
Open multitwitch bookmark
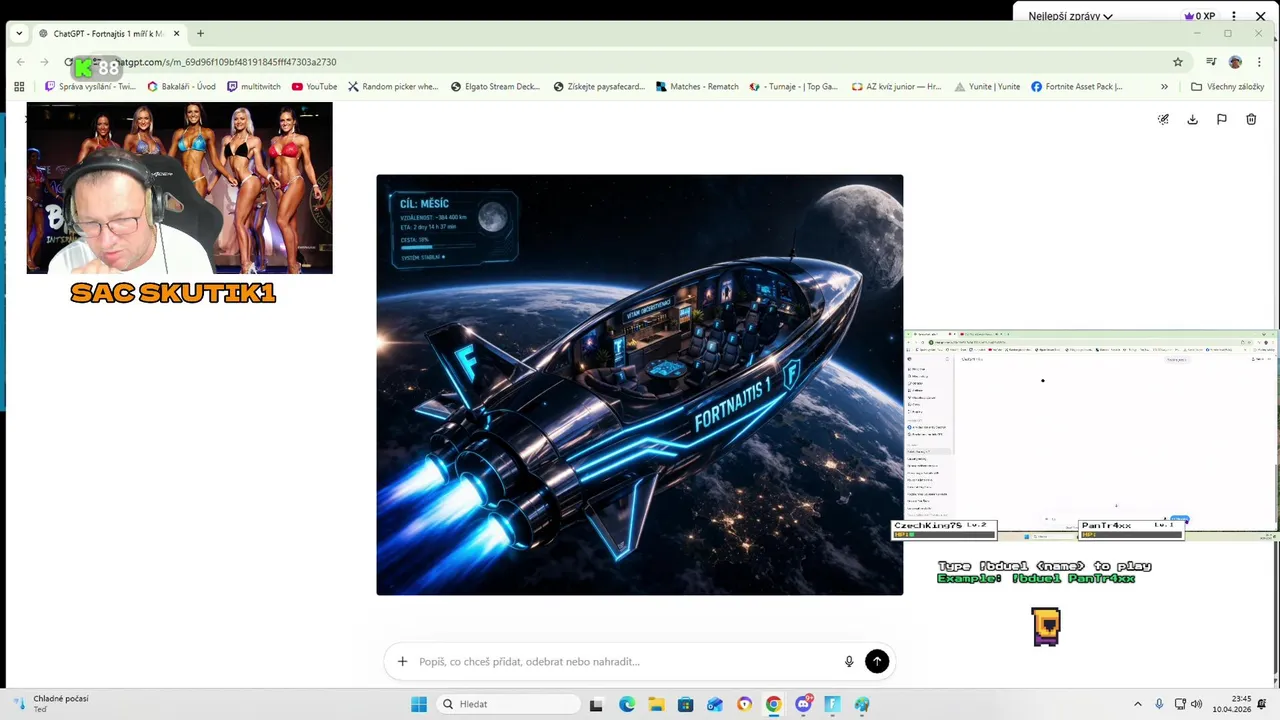point(254,87)
